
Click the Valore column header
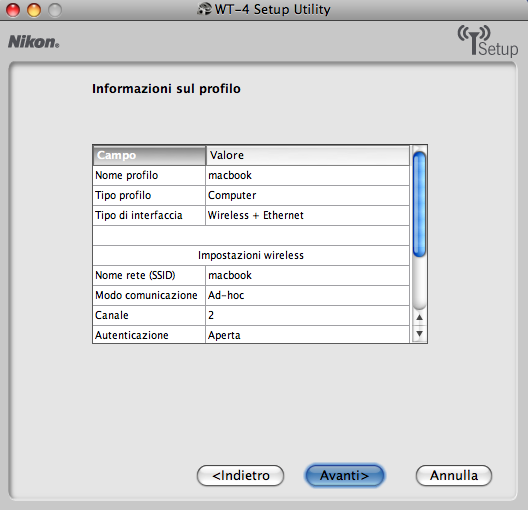click(x=308, y=155)
